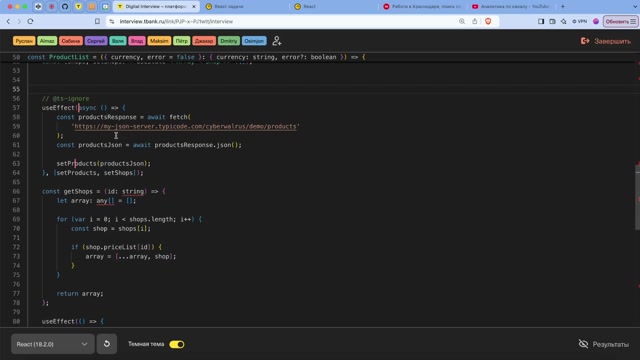Click 'let array: any[] = [];' on line 67

[x=96, y=200]
